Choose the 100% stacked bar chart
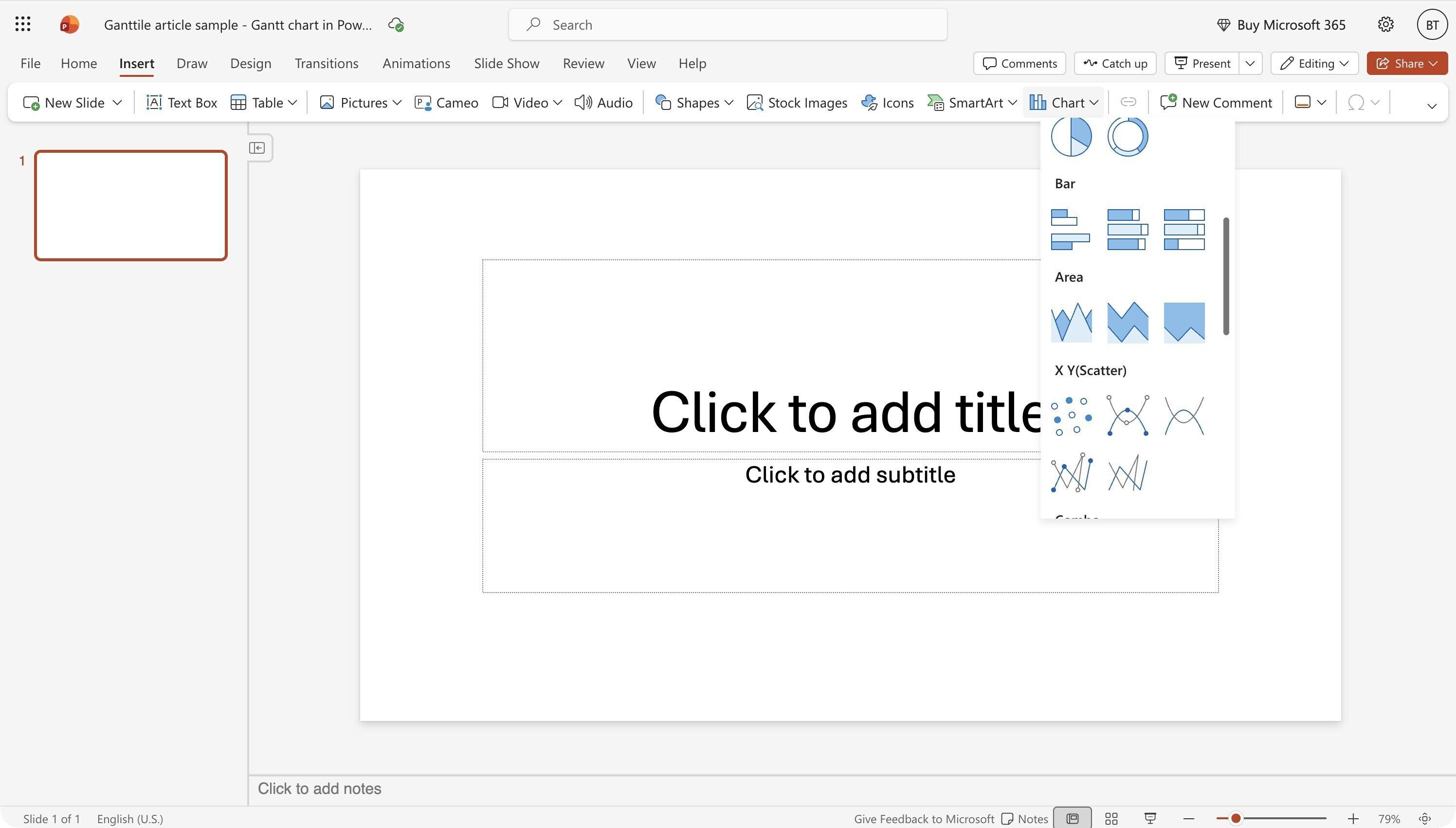Viewport: 1456px width, 828px height. pyautogui.click(x=1184, y=230)
